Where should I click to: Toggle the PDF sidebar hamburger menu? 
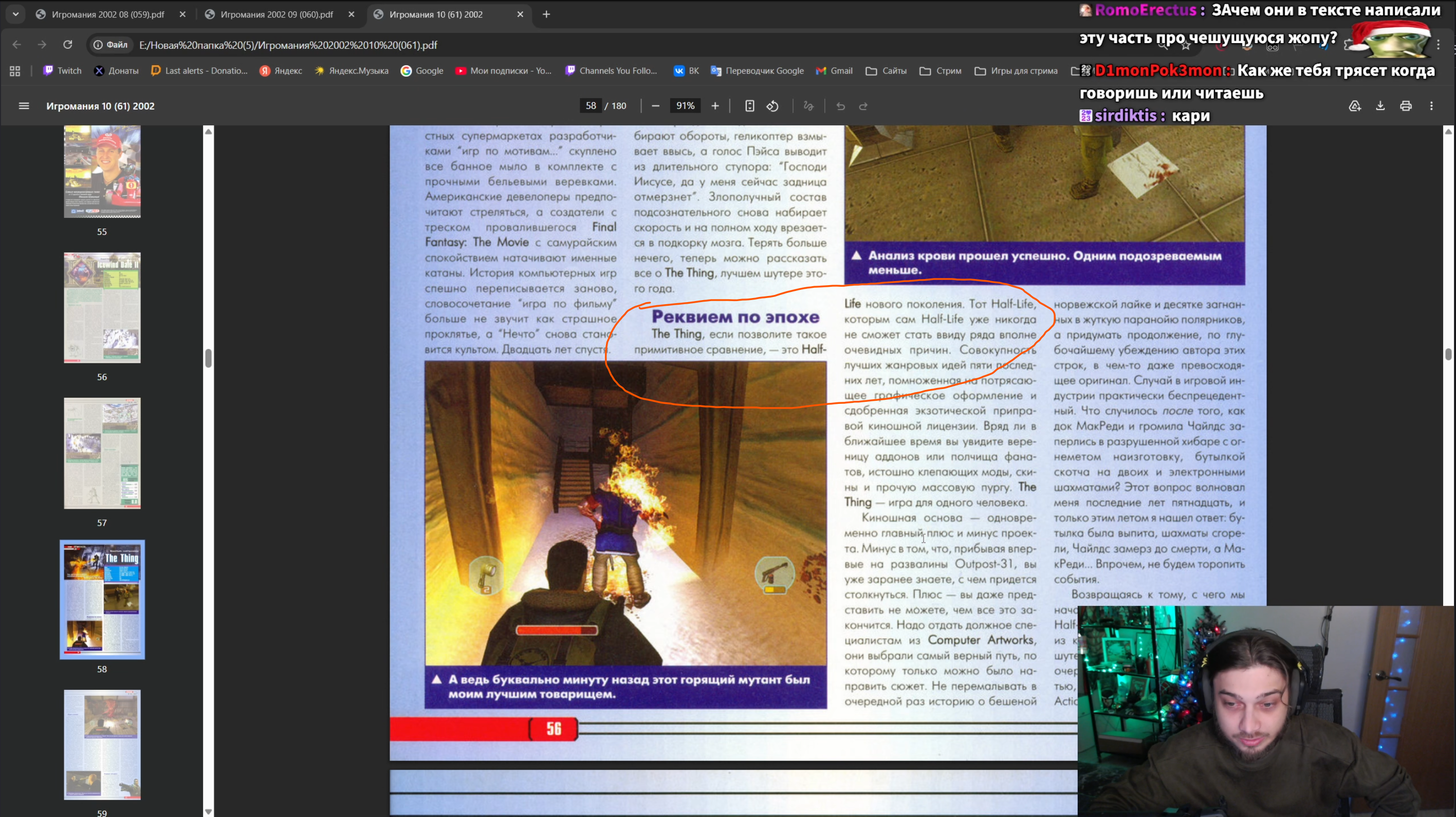24,106
